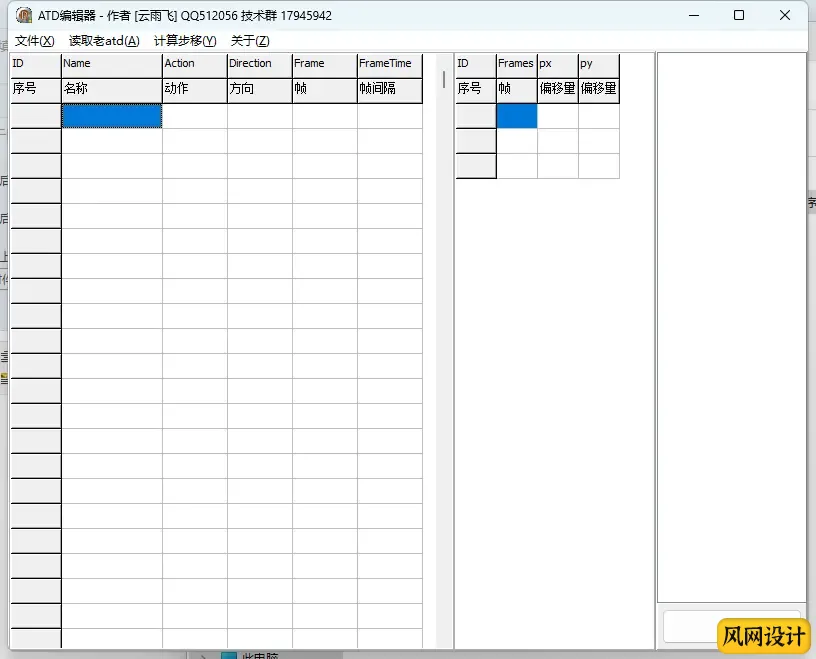Open the 读取老atd(A) menu
This screenshot has width=816, height=659.
104,41
